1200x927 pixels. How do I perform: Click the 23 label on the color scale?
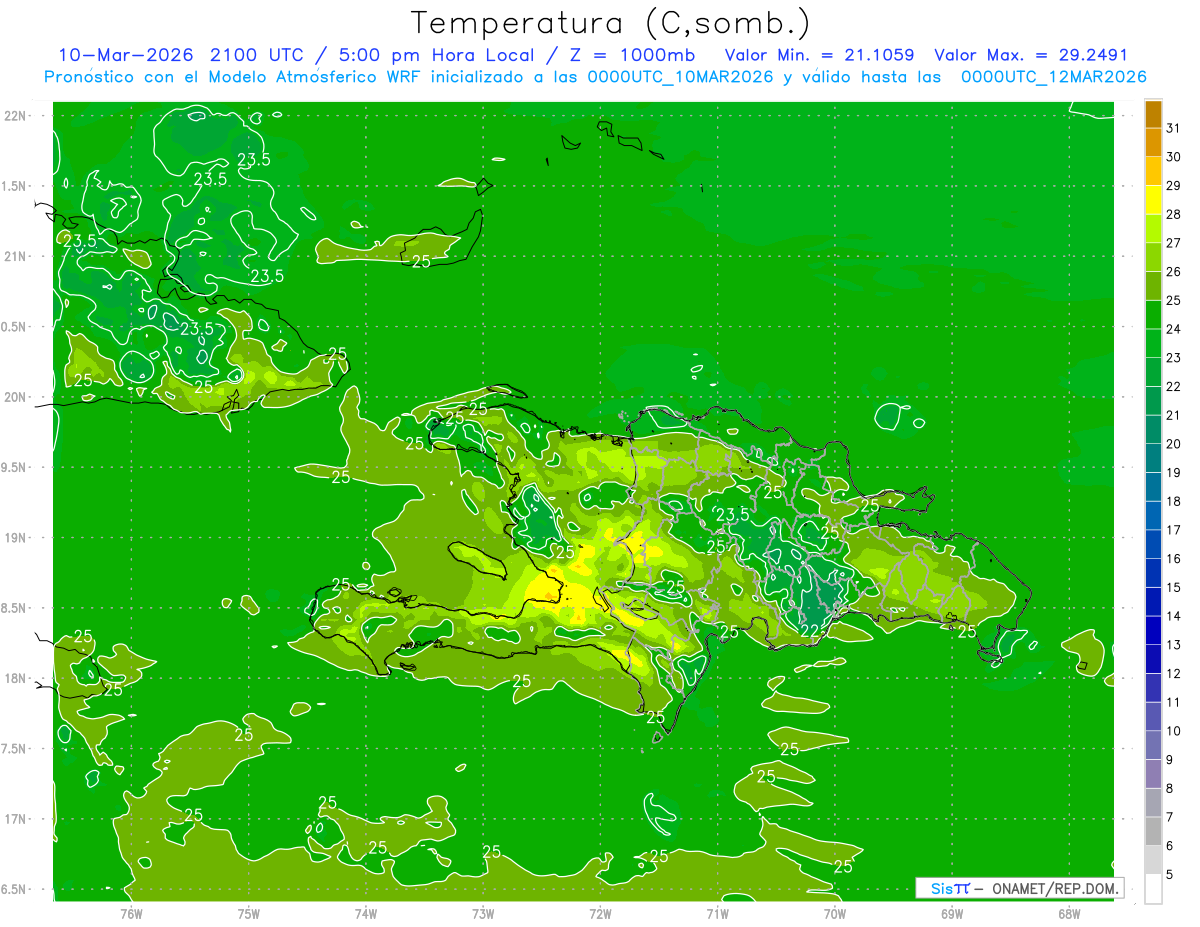tap(1174, 358)
